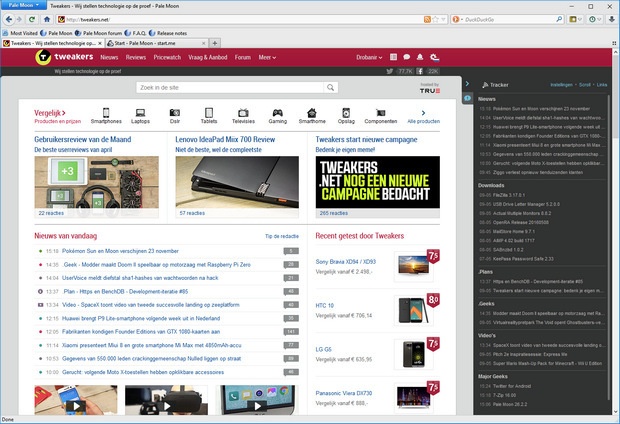Open FileZilla 3.17.0.1 in Tracker downloads
This screenshot has width=620, height=424.
(509, 195)
